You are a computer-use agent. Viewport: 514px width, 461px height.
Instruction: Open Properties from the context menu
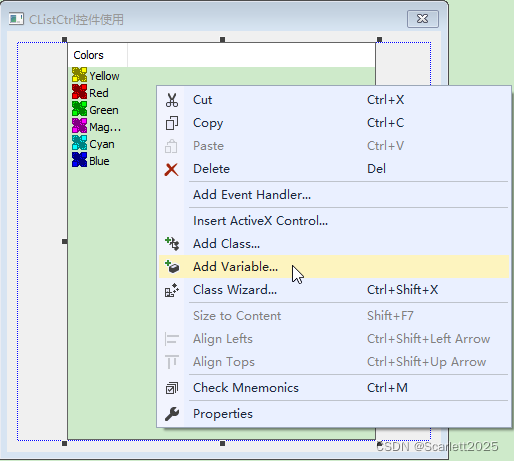pos(334,414)
